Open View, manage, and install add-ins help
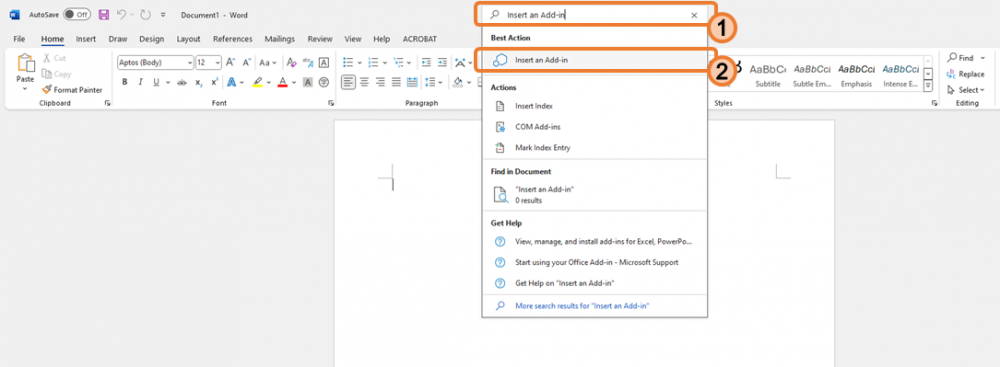Screen dimensions: 1000x367 coord(594,242)
